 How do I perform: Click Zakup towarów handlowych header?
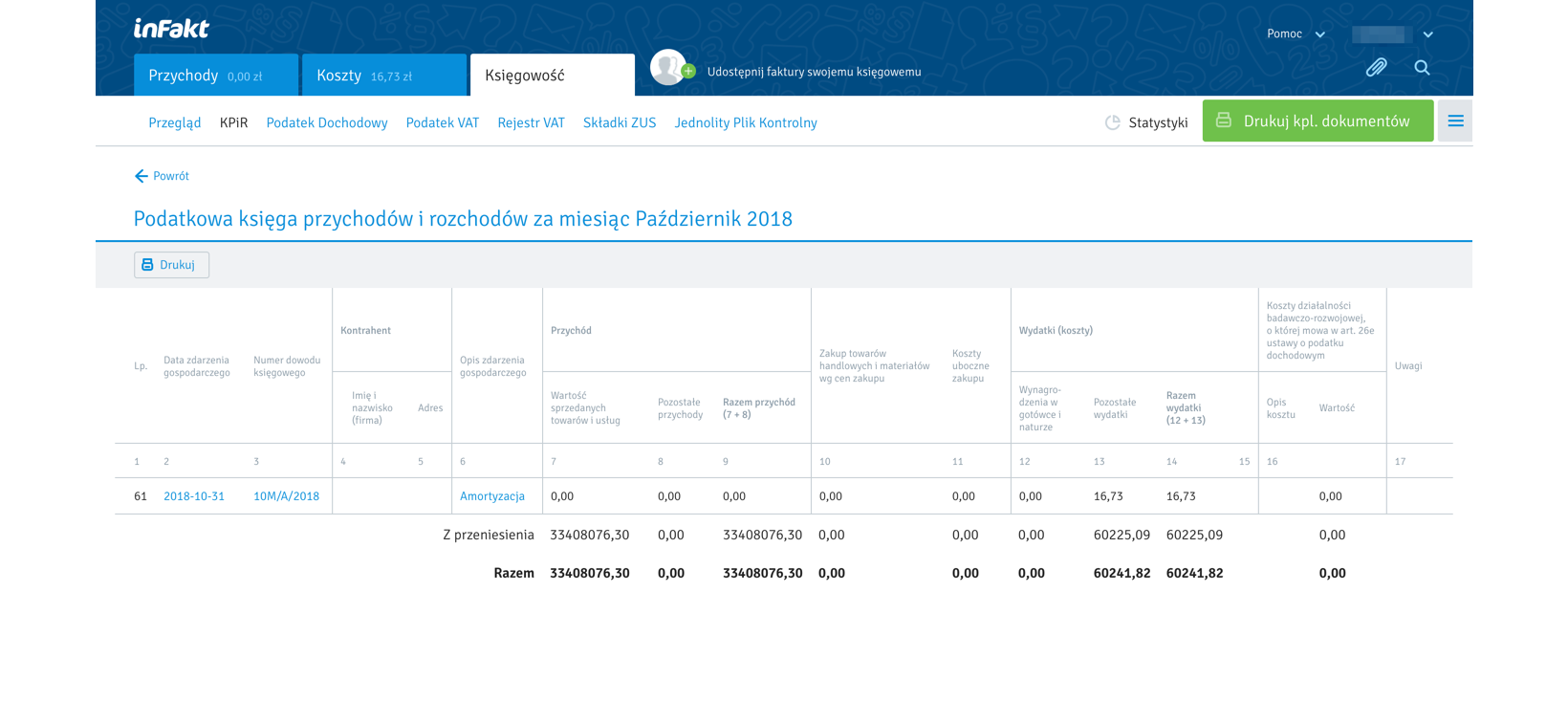[x=875, y=365]
